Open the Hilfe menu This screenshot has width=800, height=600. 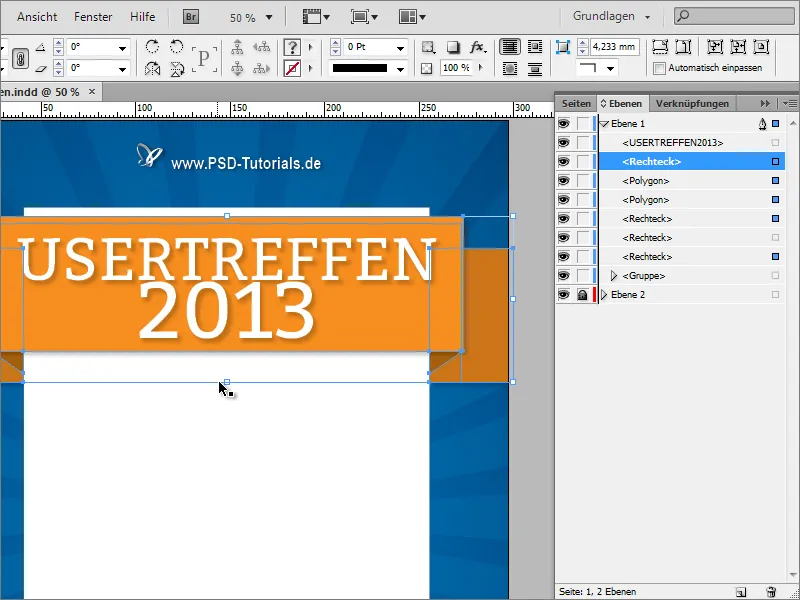[142, 17]
